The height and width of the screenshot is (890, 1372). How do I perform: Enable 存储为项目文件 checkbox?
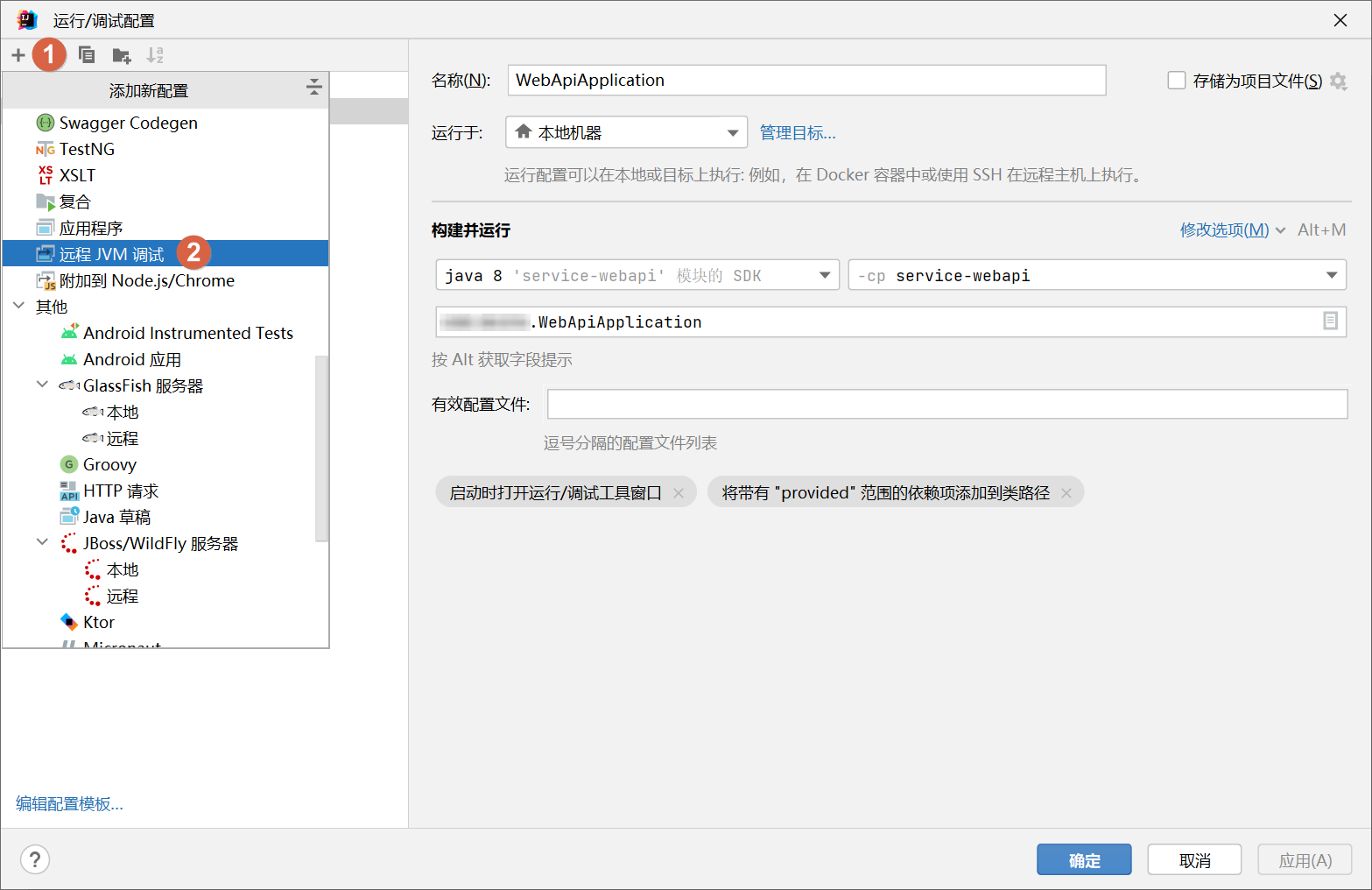(1177, 81)
